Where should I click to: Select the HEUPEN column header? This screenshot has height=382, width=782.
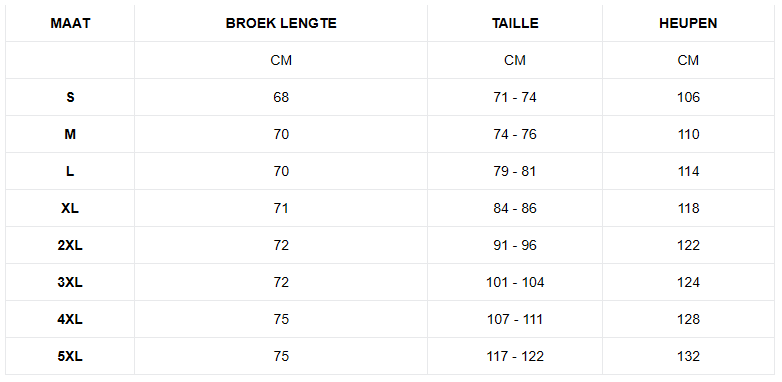688,23
